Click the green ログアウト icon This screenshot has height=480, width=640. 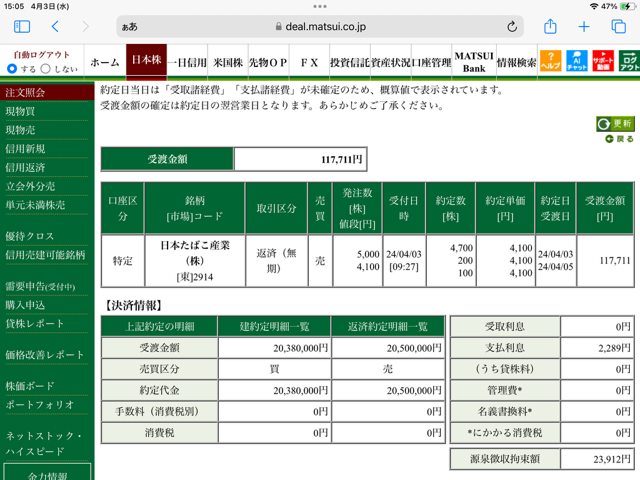coord(629,61)
